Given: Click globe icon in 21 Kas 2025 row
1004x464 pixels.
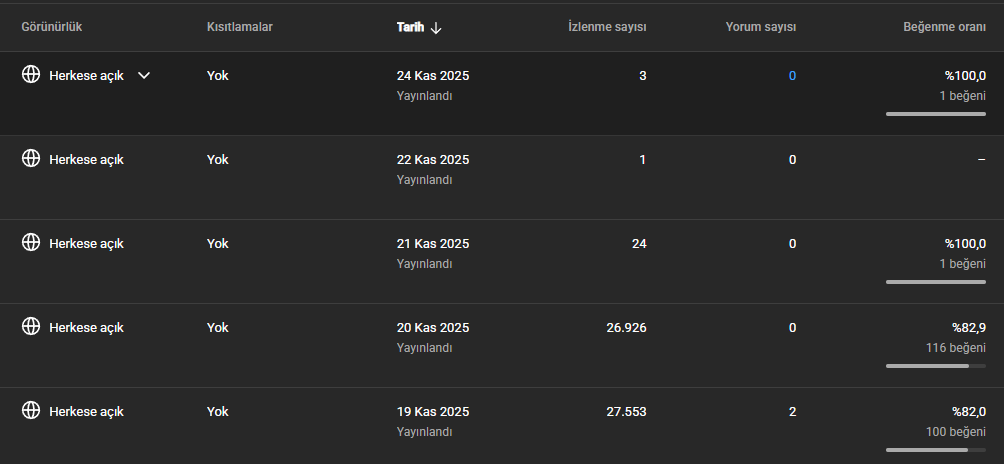Looking at the screenshot, I should pos(31,242).
